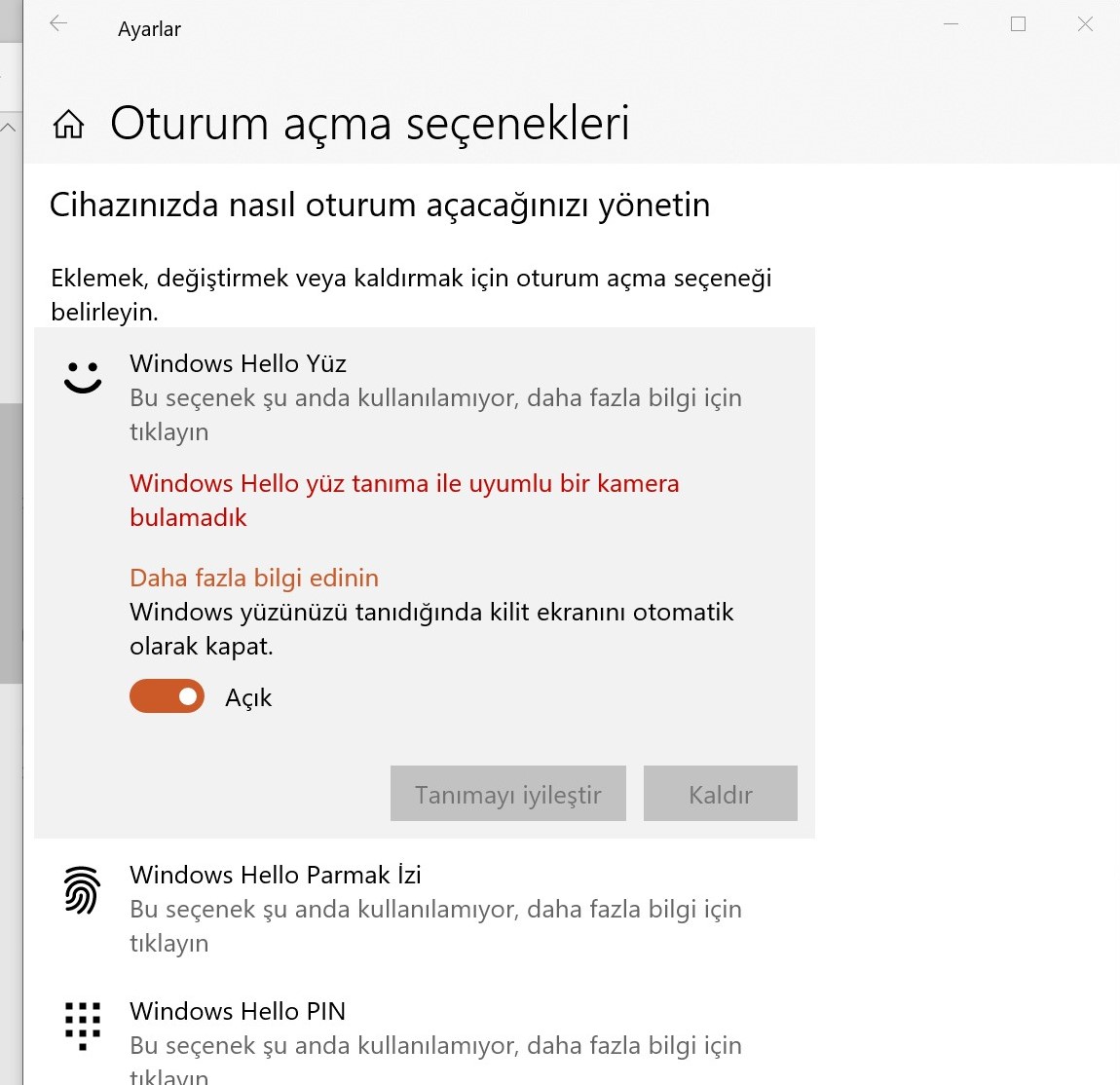1120x1085 pixels.
Task: Toggle the automatic lock screen dismiss switch
Action: [x=168, y=695]
